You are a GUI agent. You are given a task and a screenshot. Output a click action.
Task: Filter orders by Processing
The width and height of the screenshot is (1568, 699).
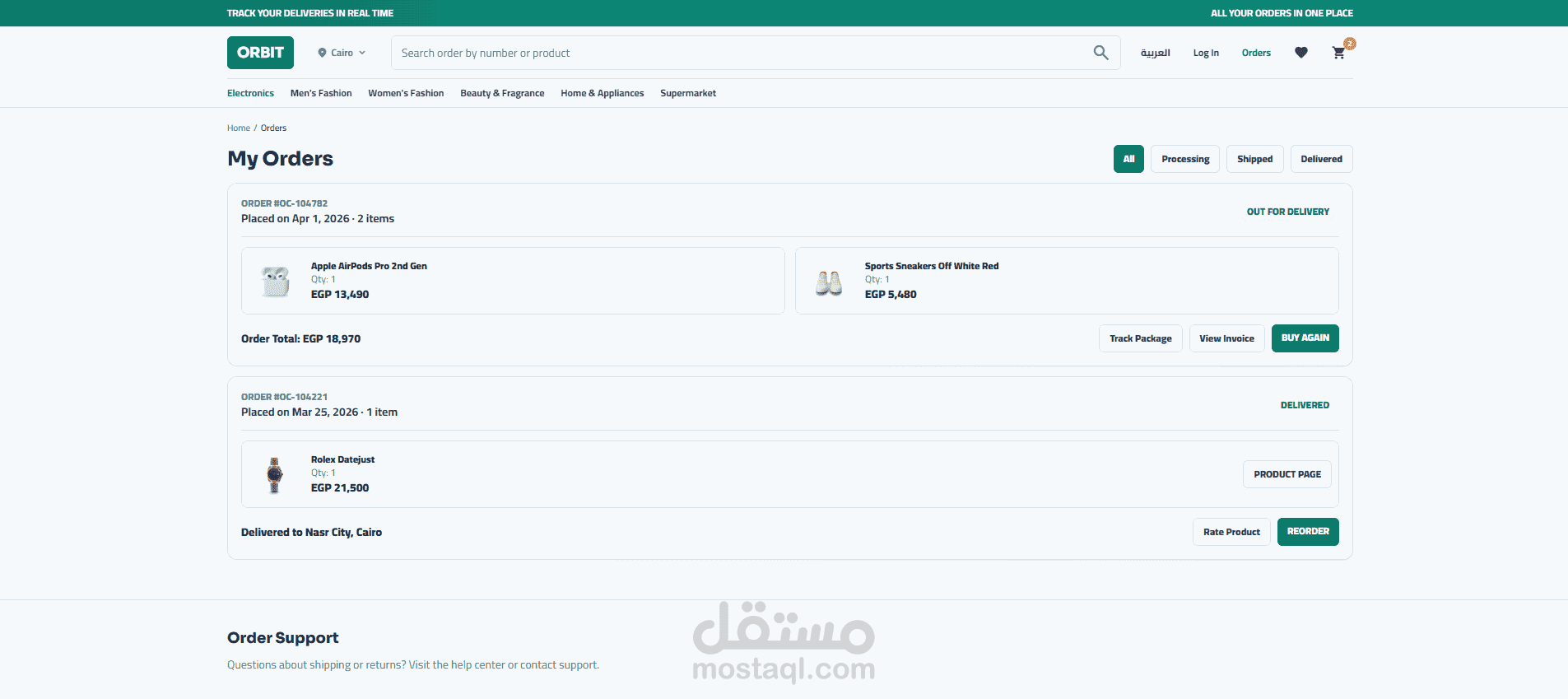1185,159
